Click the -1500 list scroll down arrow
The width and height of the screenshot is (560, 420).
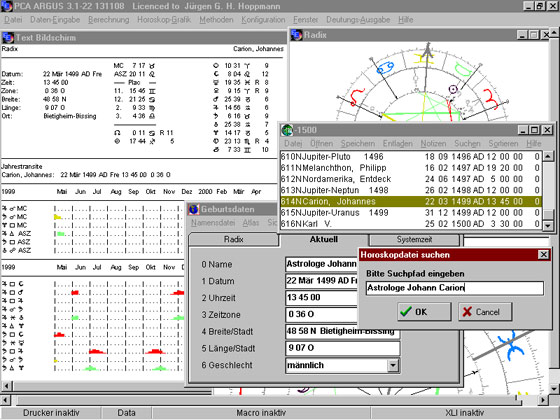point(548,225)
